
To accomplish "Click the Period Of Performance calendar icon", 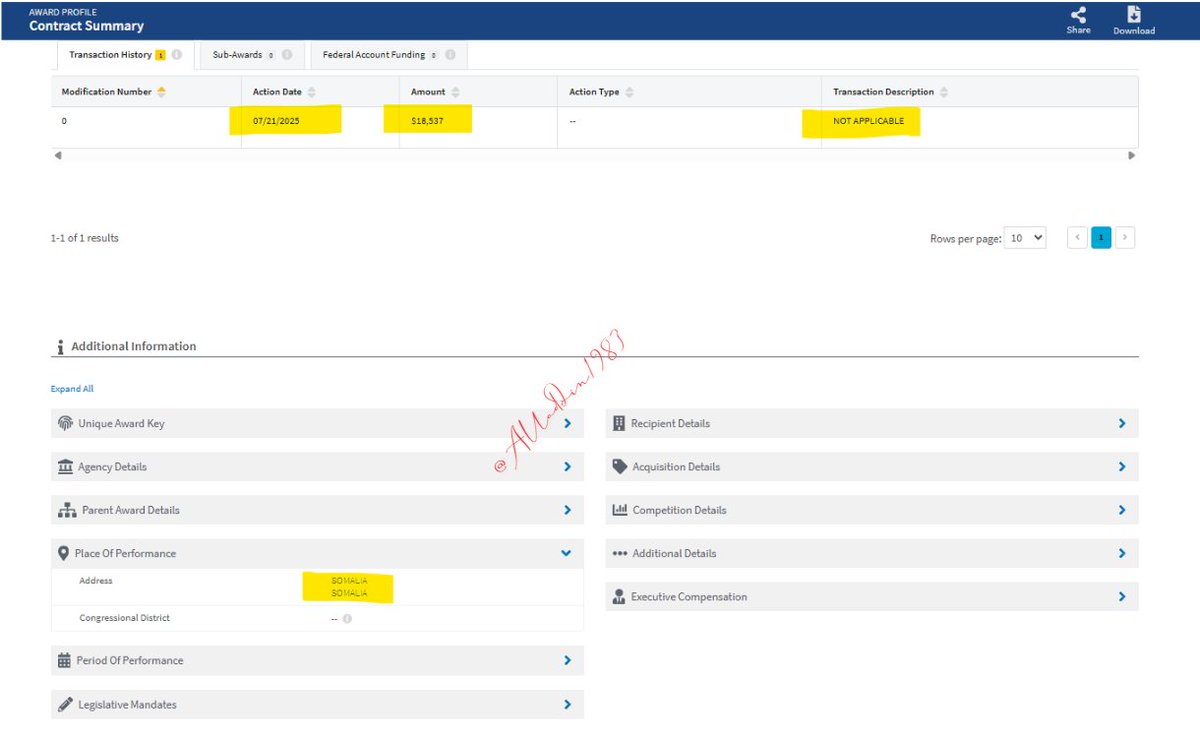I will [x=65, y=660].
